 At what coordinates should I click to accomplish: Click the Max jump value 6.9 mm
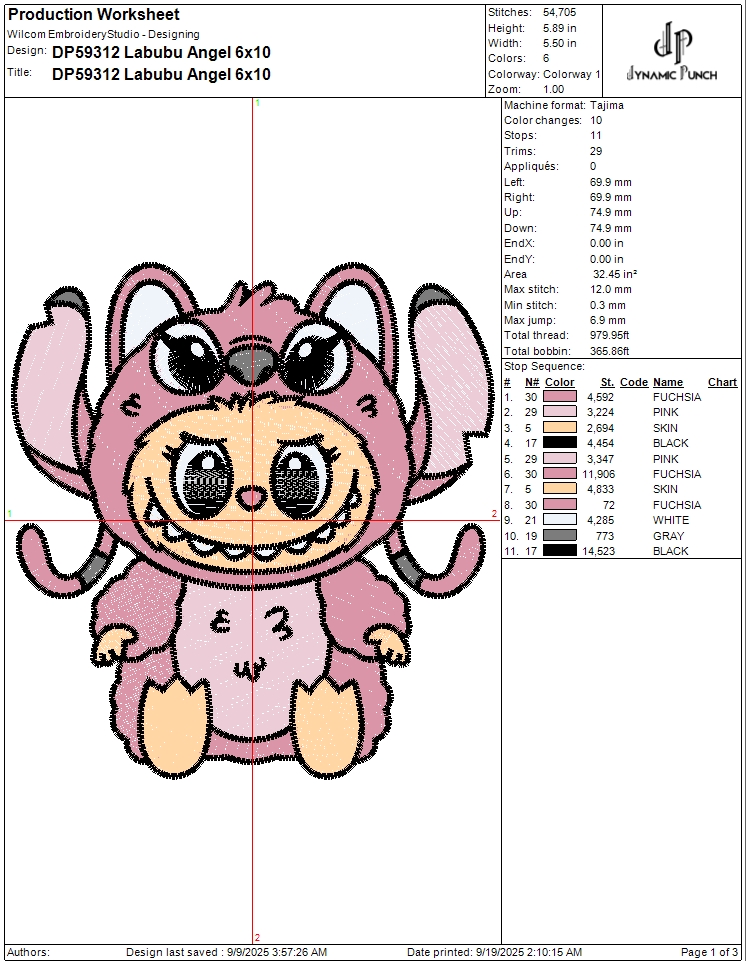coord(608,321)
